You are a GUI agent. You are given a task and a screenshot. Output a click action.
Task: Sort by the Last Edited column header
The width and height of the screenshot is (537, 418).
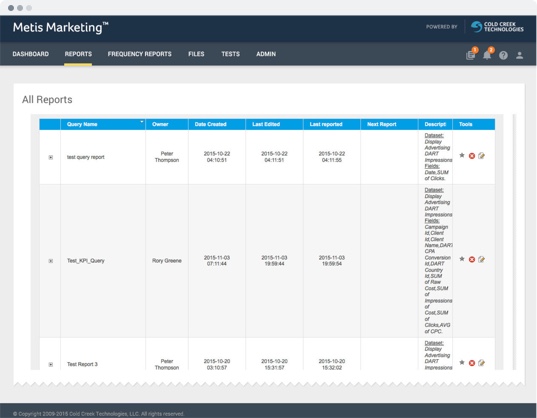point(274,124)
